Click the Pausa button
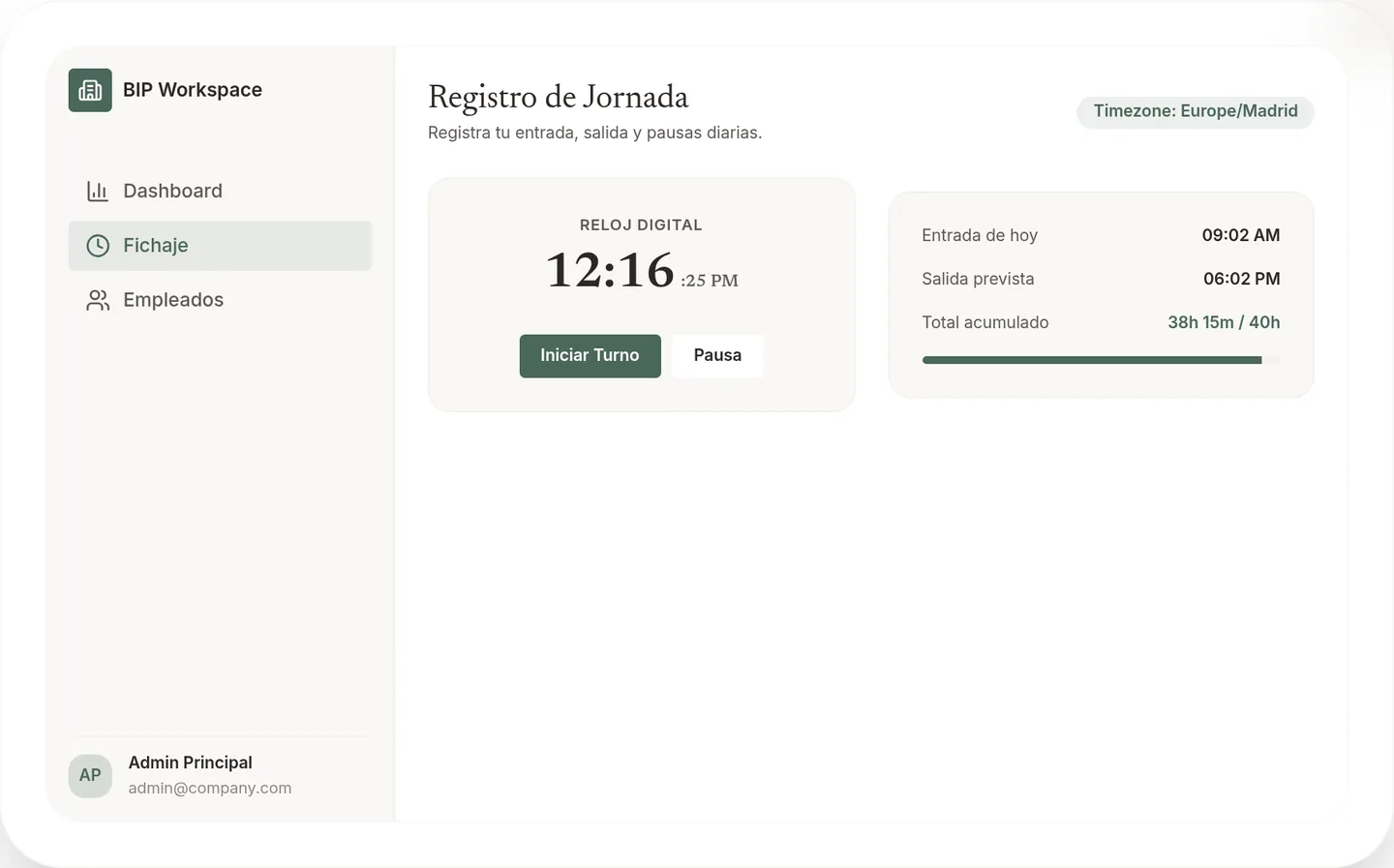Image resolution: width=1394 pixels, height=868 pixels. 717,356
